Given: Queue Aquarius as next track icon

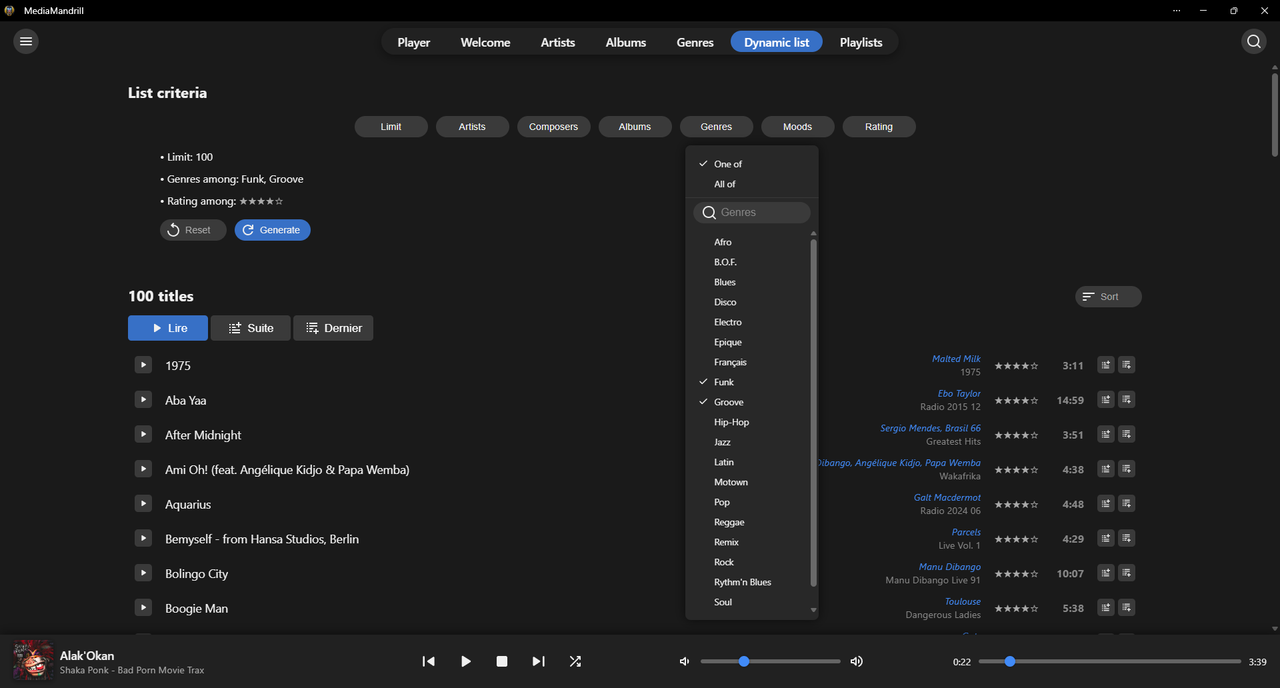Looking at the screenshot, I should (x=1106, y=504).
